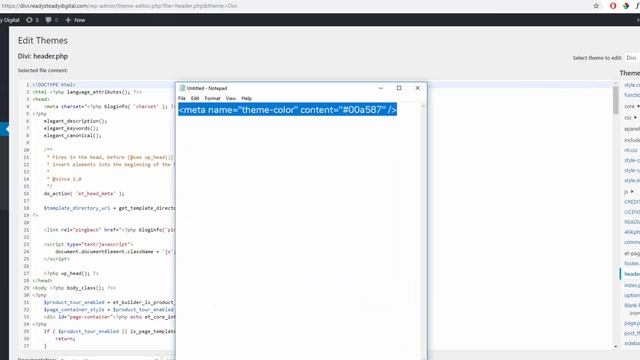
Task: Expand the js folder in theme files
Action: click(x=629, y=191)
